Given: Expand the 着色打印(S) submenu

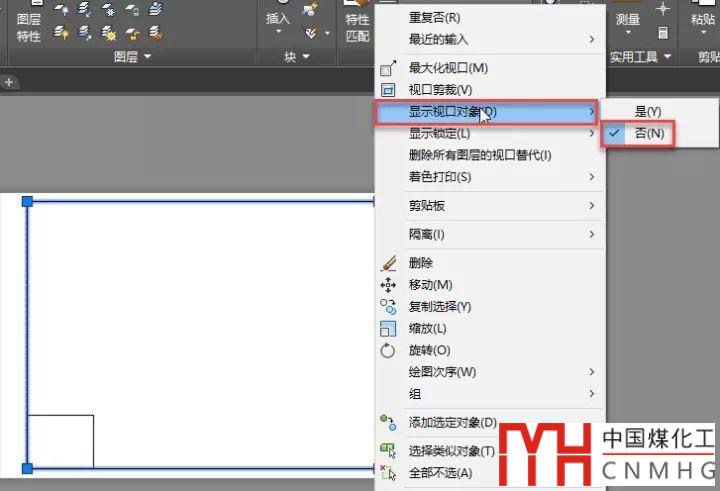Looking at the screenshot, I should [x=489, y=177].
